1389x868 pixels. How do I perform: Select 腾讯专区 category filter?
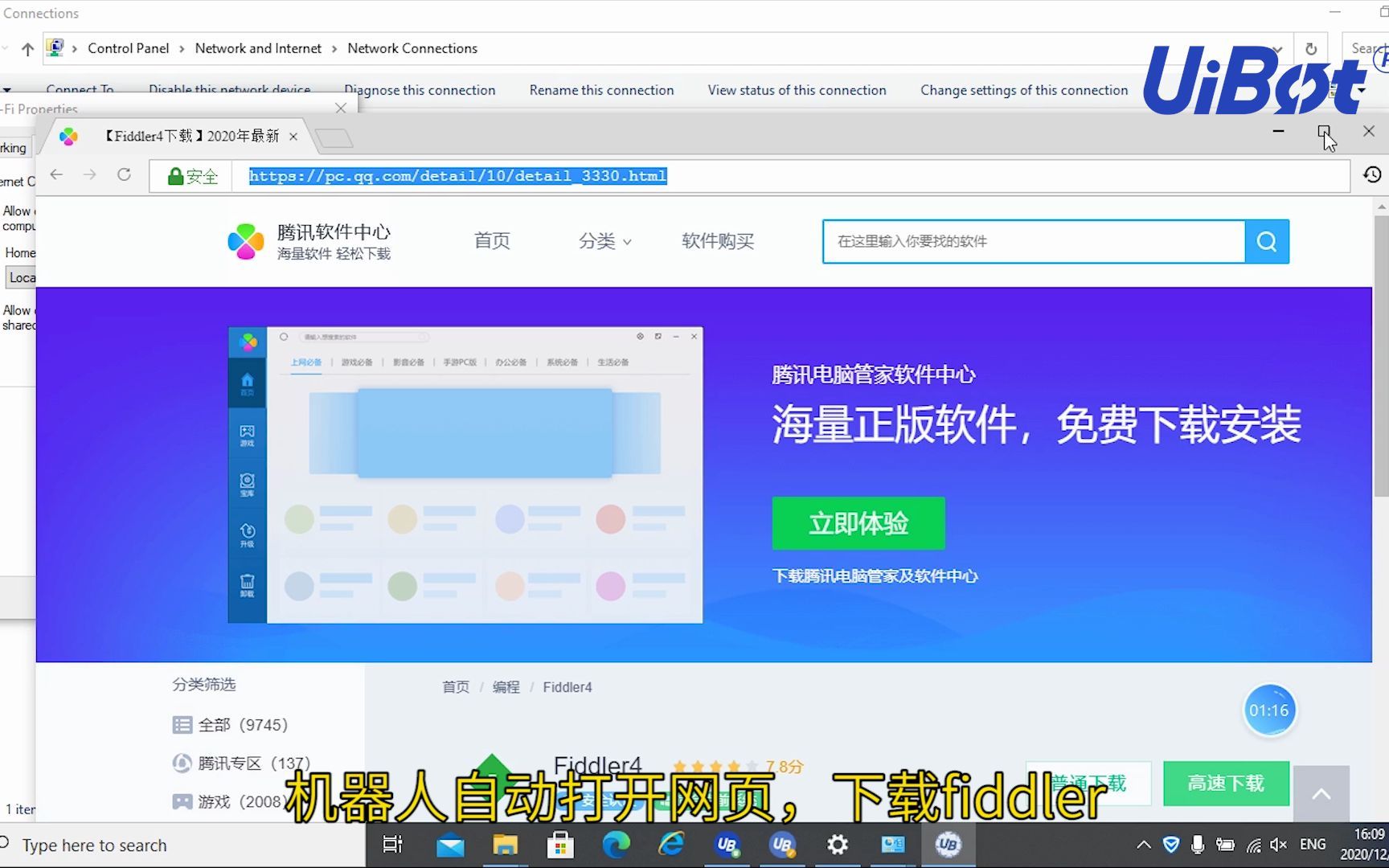tap(241, 764)
